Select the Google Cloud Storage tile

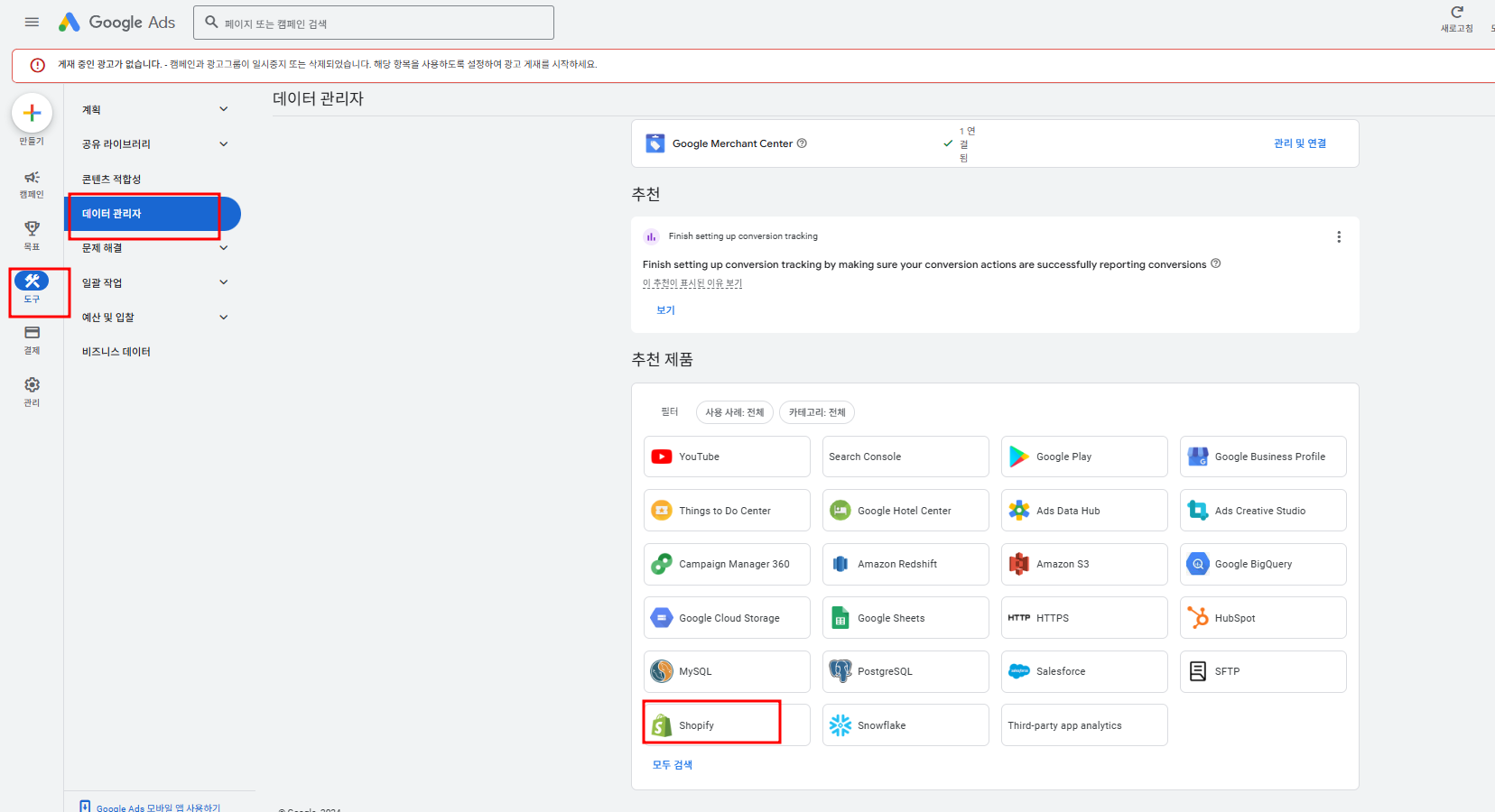[727, 618]
